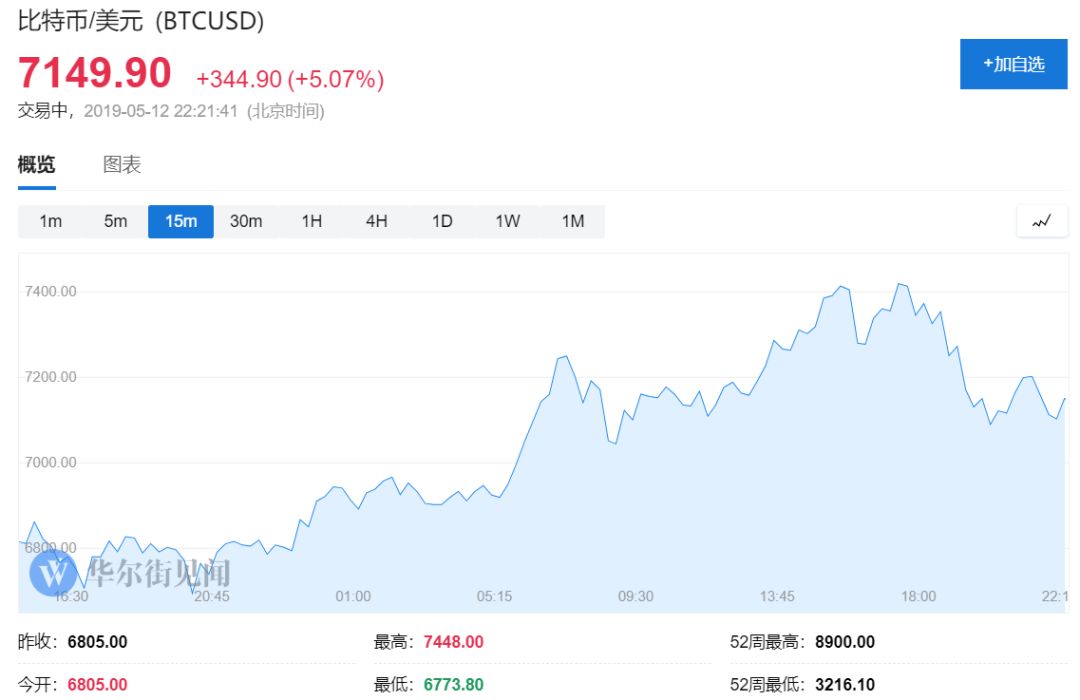Click the 最高 7448.00 value
The width and height of the screenshot is (1080, 700).
(x=453, y=642)
